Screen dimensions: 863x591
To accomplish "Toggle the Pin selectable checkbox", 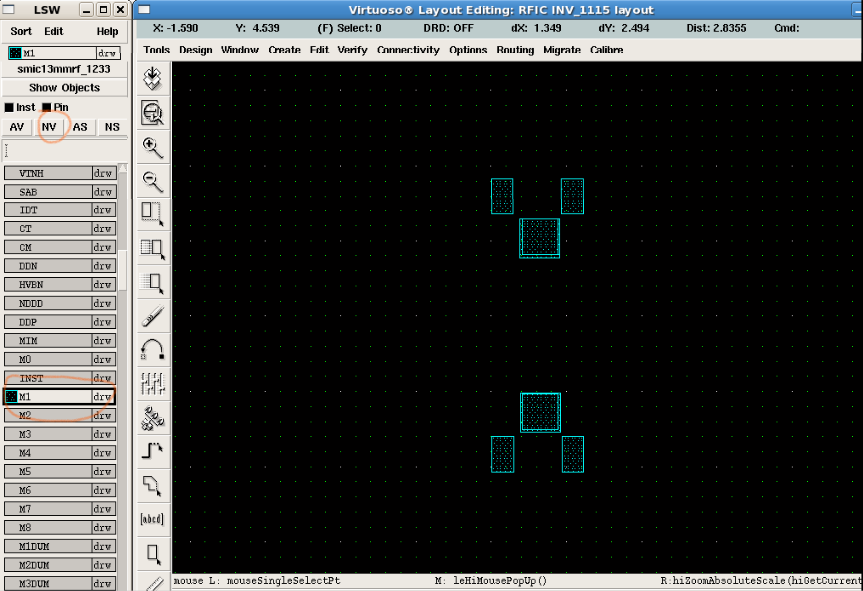I will click(x=46, y=107).
